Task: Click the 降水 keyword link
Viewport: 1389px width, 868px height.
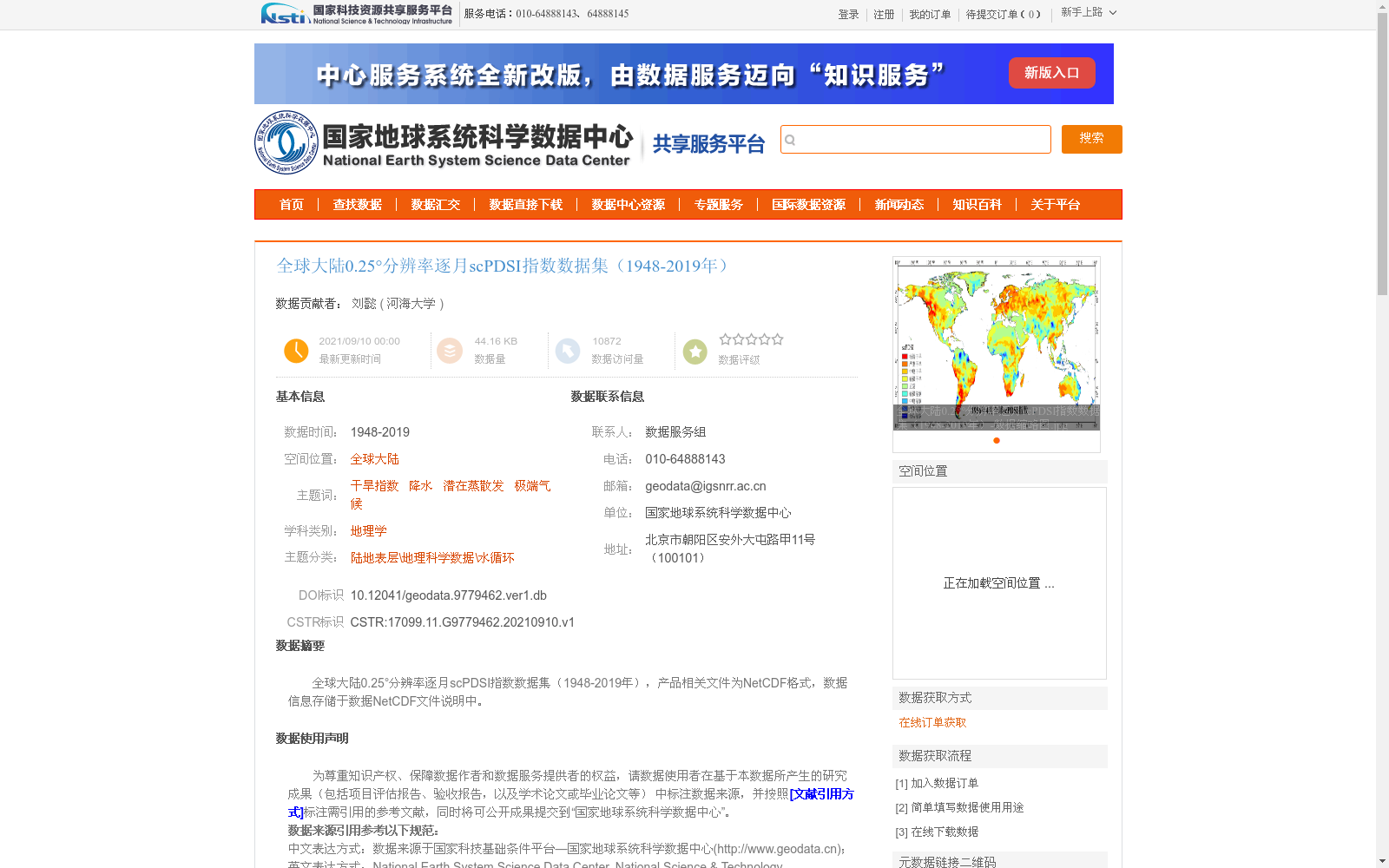Action: 421,486
